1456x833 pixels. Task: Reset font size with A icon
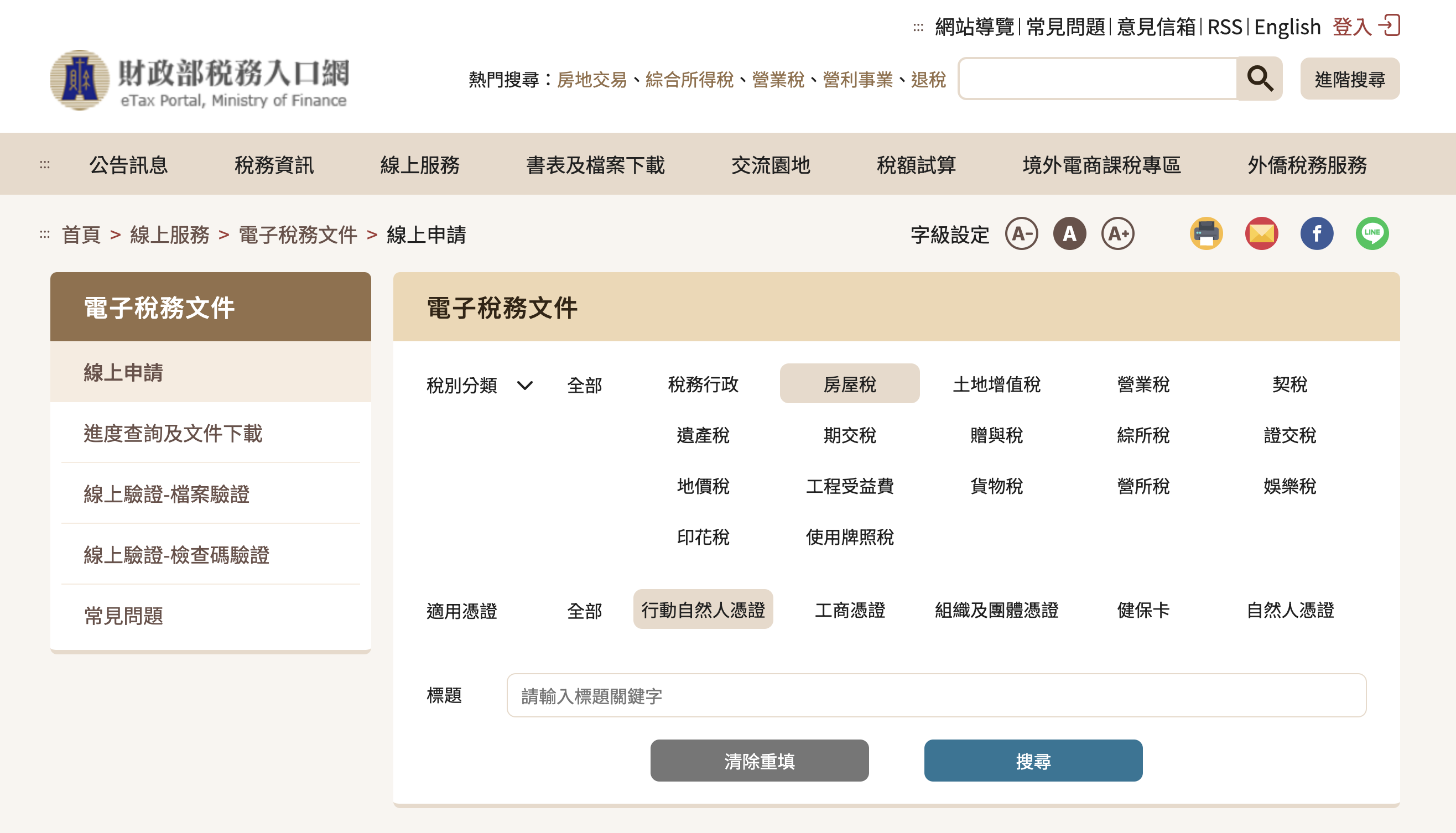[x=1069, y=233]
